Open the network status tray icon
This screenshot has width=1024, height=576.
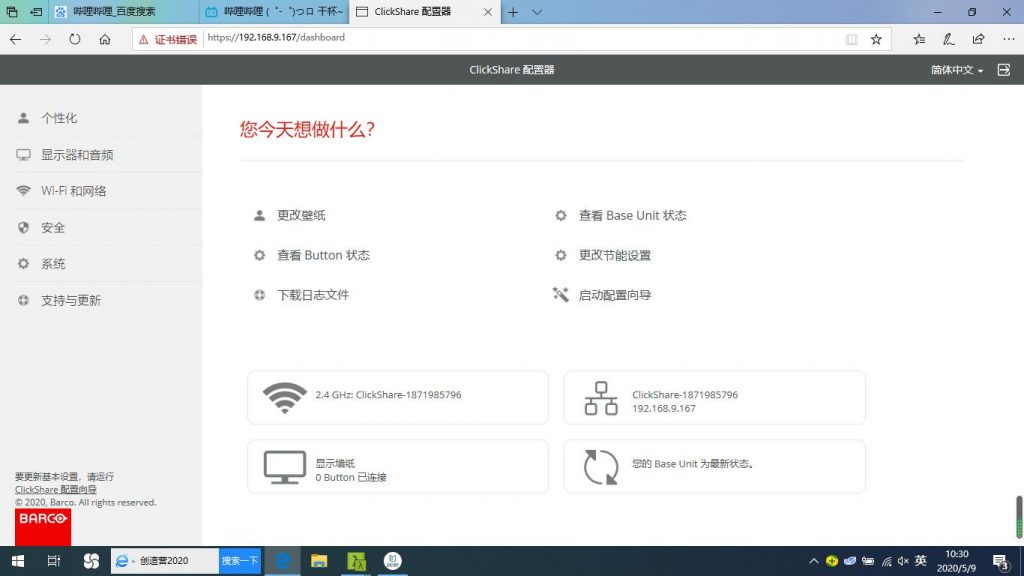[886, 561]
